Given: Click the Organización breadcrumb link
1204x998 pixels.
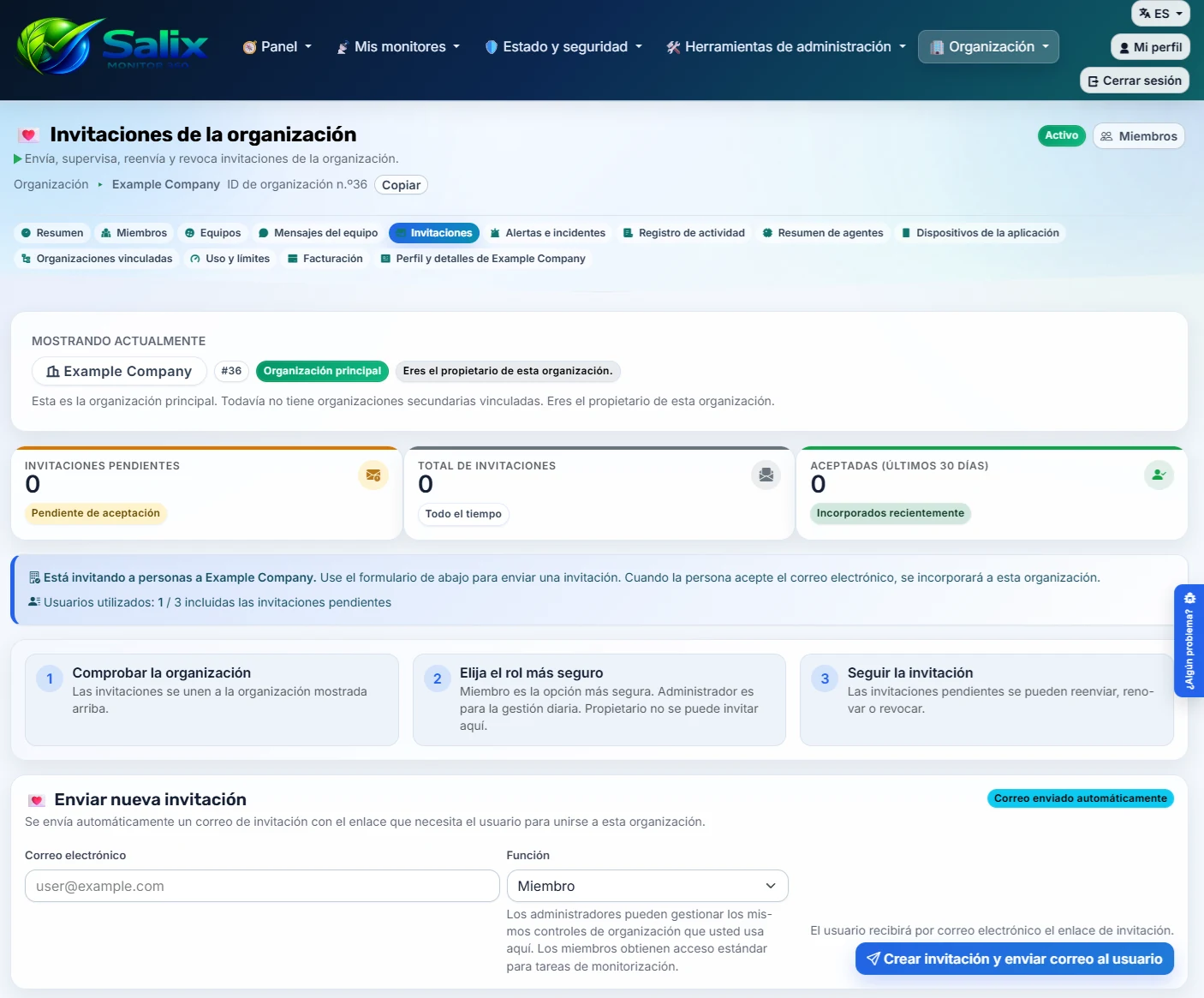Looking at the screenshot, I should pyautogui.click(x=51, y=184).
